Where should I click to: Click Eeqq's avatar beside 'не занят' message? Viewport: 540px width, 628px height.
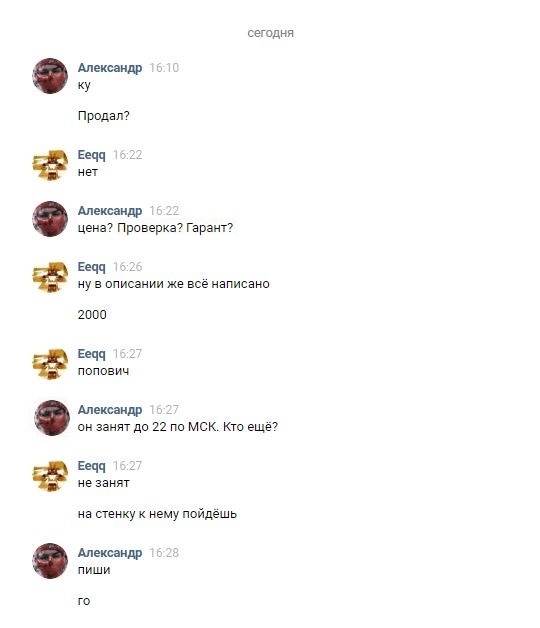(50, 476)
